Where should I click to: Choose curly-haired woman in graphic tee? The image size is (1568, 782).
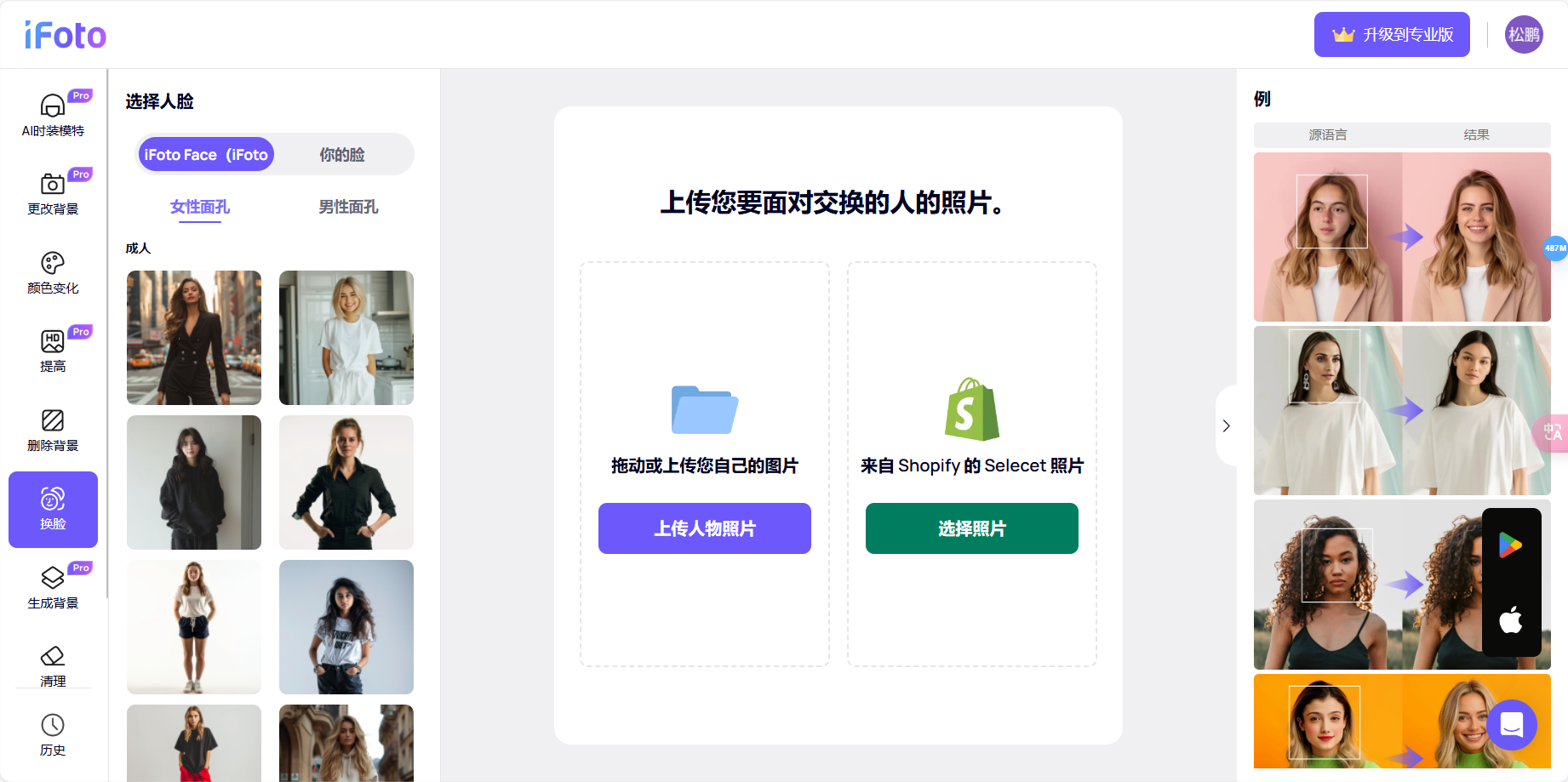(x=346, y=627)
